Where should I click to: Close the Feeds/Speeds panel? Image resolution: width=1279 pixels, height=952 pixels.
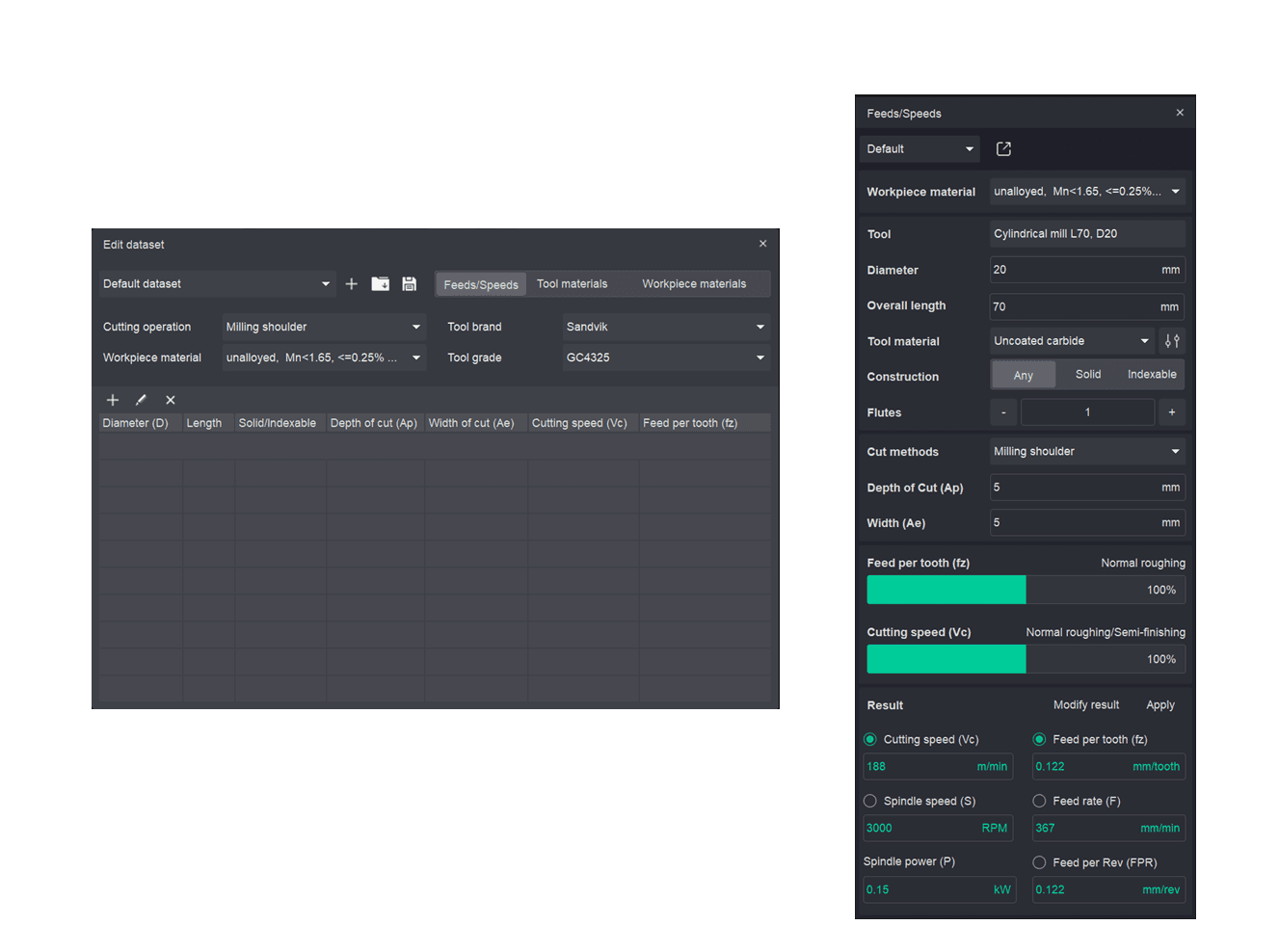(x=1180, y=113)
